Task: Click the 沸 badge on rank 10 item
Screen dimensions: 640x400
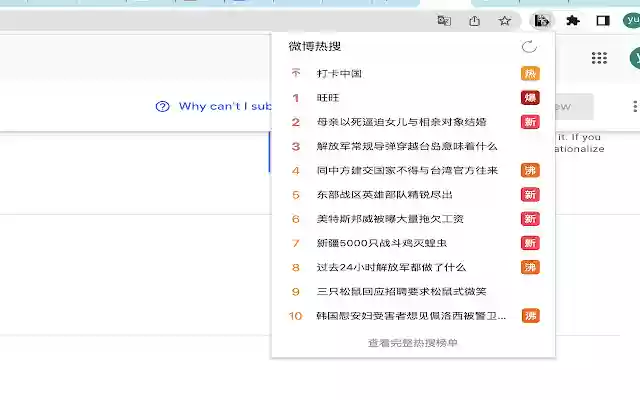Action: 530,316
